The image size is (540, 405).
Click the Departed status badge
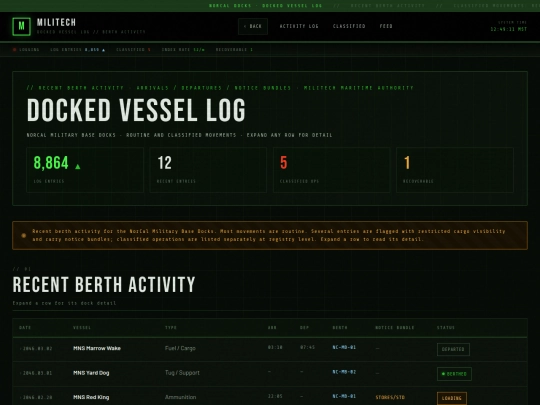tap(453, 349)
